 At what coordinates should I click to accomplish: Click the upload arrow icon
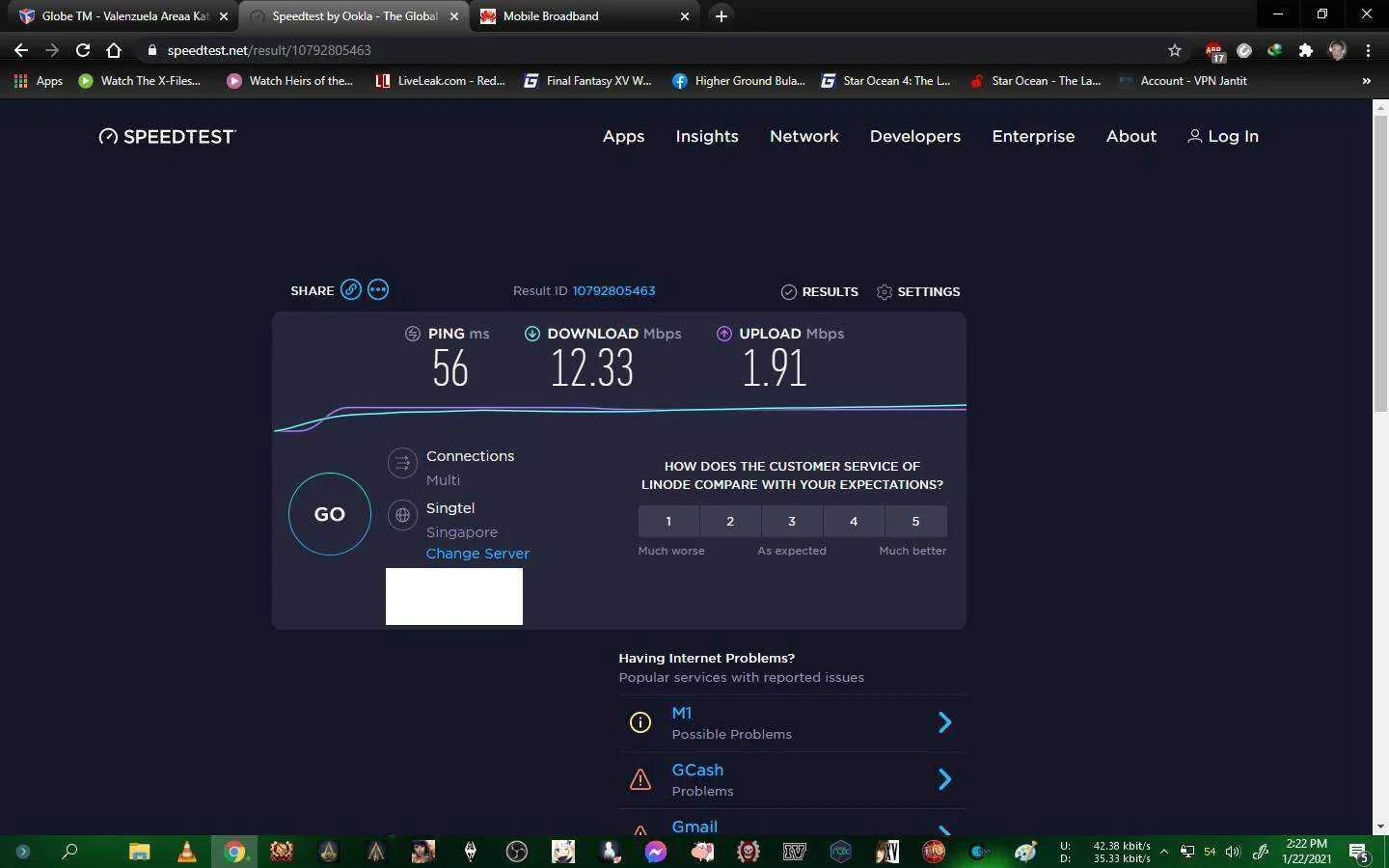point(723,334)
